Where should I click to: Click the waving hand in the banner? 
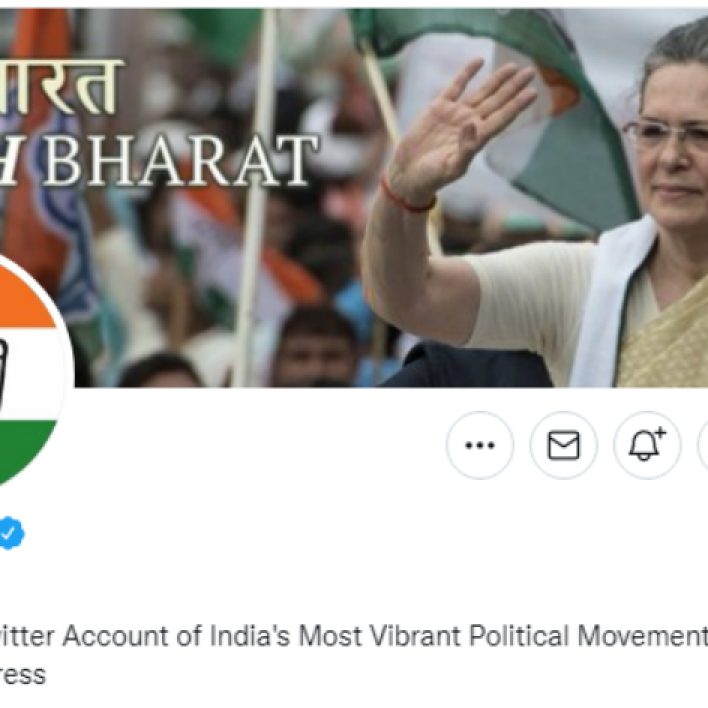point(456,131)
